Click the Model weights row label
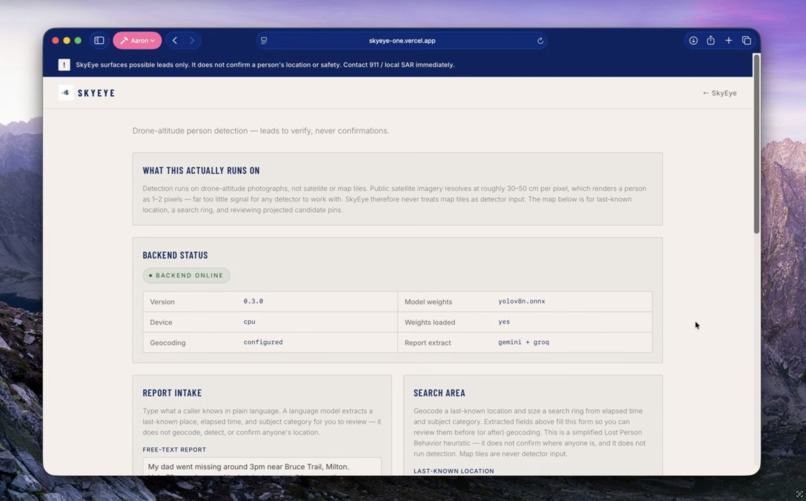This screenshot has width=806, height=501. pyautogui.click(x=428, y=302)
